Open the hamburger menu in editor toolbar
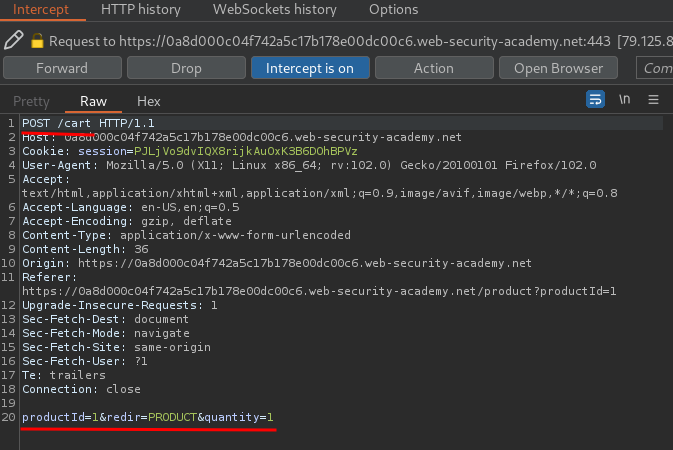This screenshot has width=673, height=450. pos(653,100)
